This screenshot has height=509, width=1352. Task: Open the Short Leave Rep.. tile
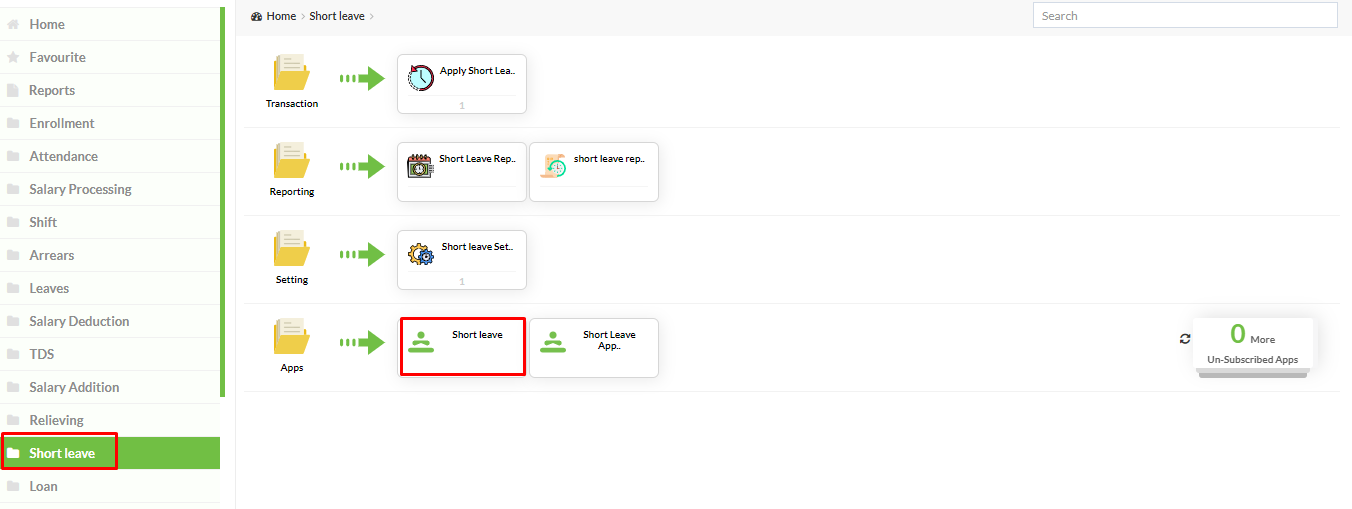coord(462,172)
